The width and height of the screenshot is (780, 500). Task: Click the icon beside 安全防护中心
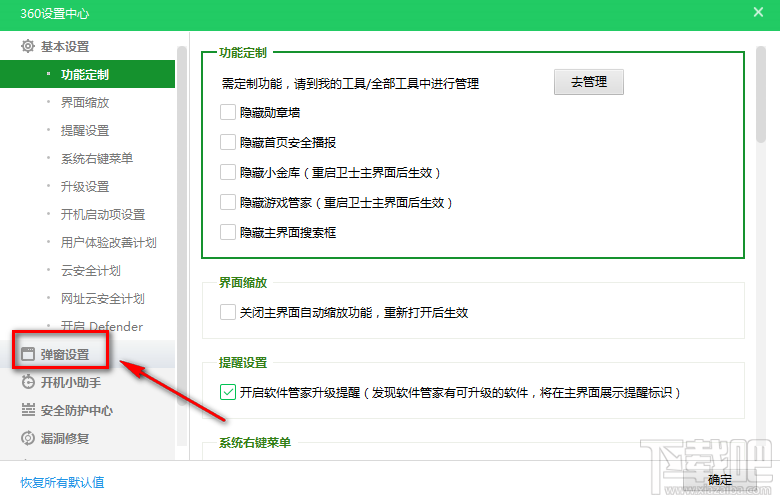tap(28, 410)
